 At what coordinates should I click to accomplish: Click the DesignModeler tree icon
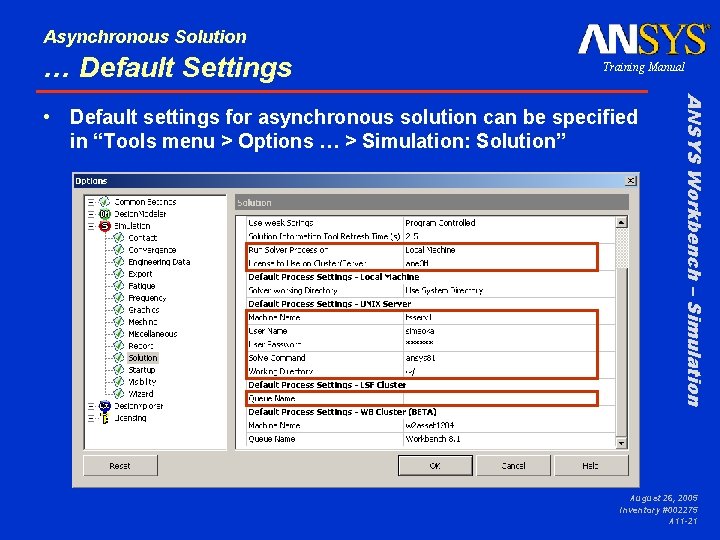[105, 214]
